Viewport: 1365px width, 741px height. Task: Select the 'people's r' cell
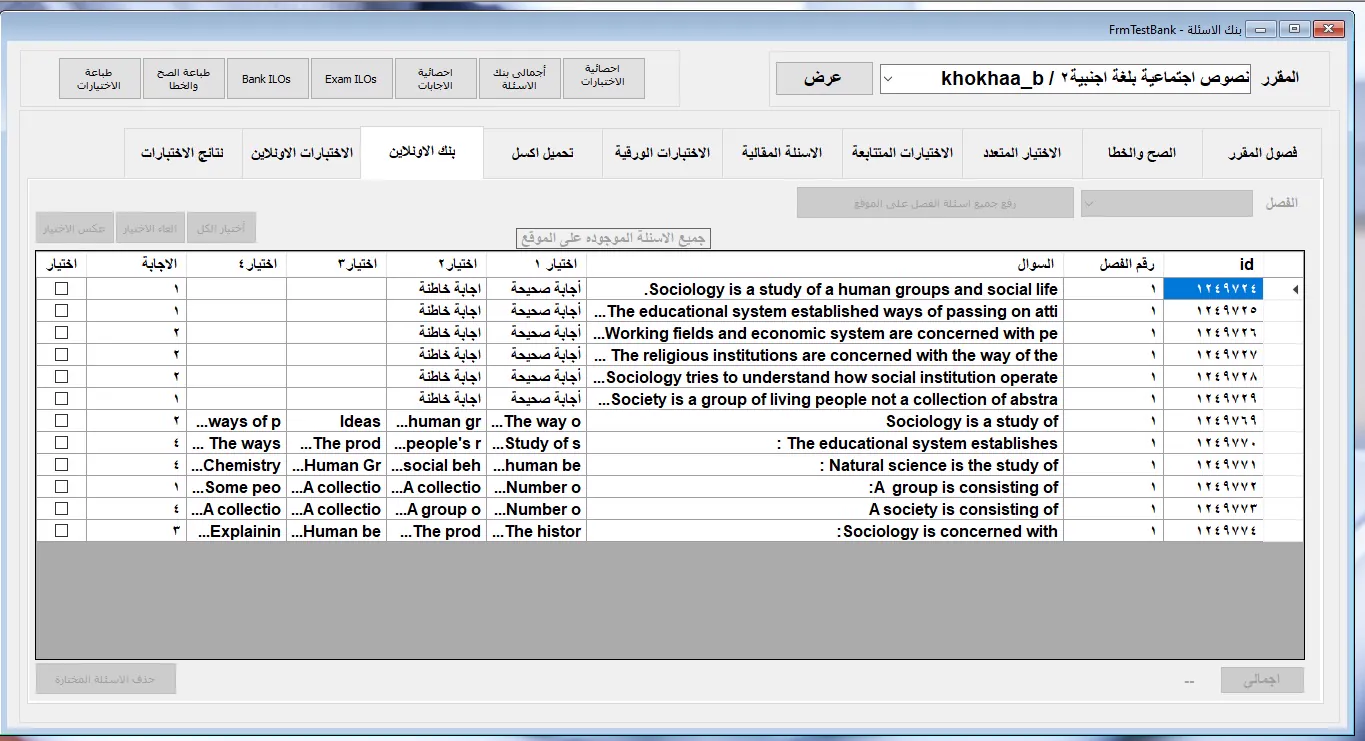(437, 443)
